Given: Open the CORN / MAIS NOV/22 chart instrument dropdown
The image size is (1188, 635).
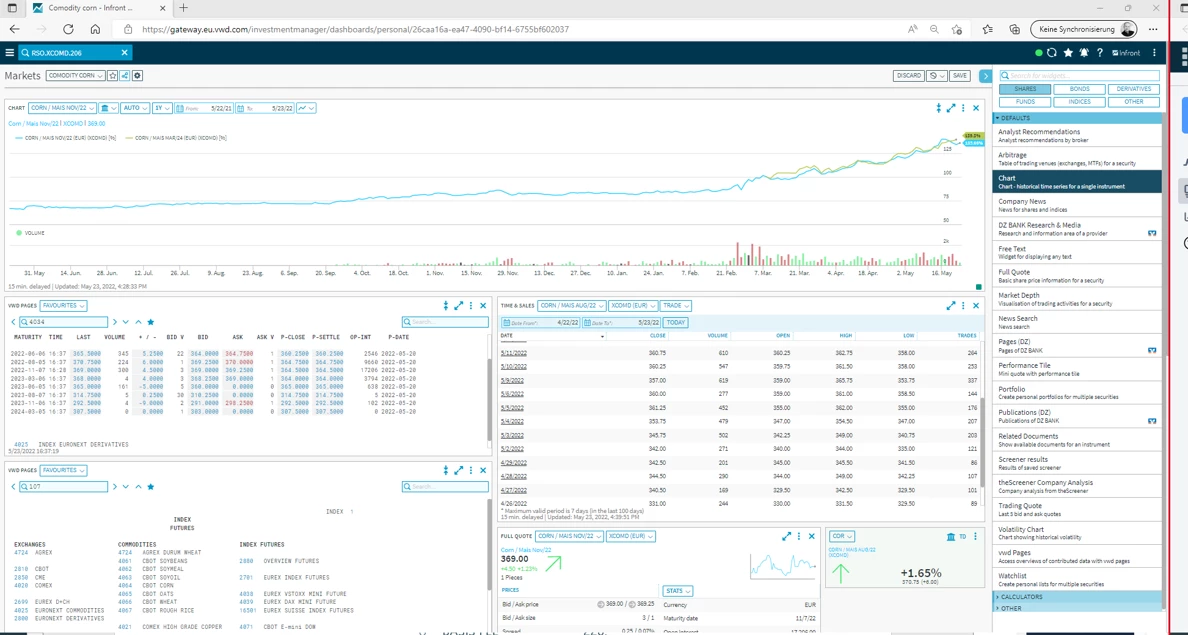Looking at the screenshot, I should (63, 108).
